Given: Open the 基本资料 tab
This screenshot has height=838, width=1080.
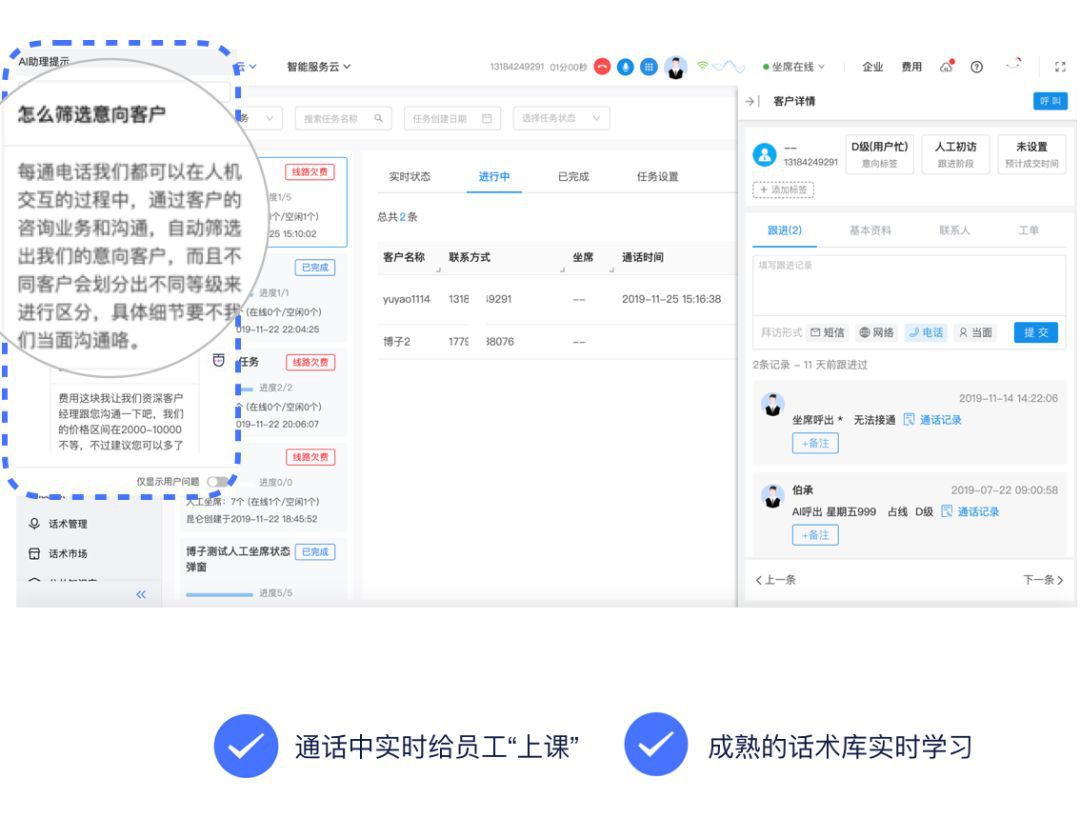Looking at the screenshot, I should 869,230.
